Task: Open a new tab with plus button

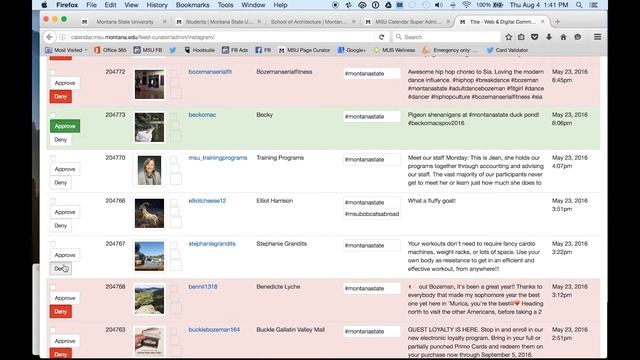Action: (557, 22)
